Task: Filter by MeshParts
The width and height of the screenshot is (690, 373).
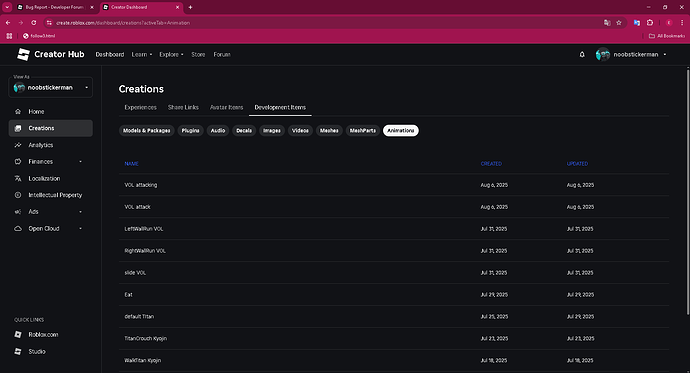Action: point(363,131)
